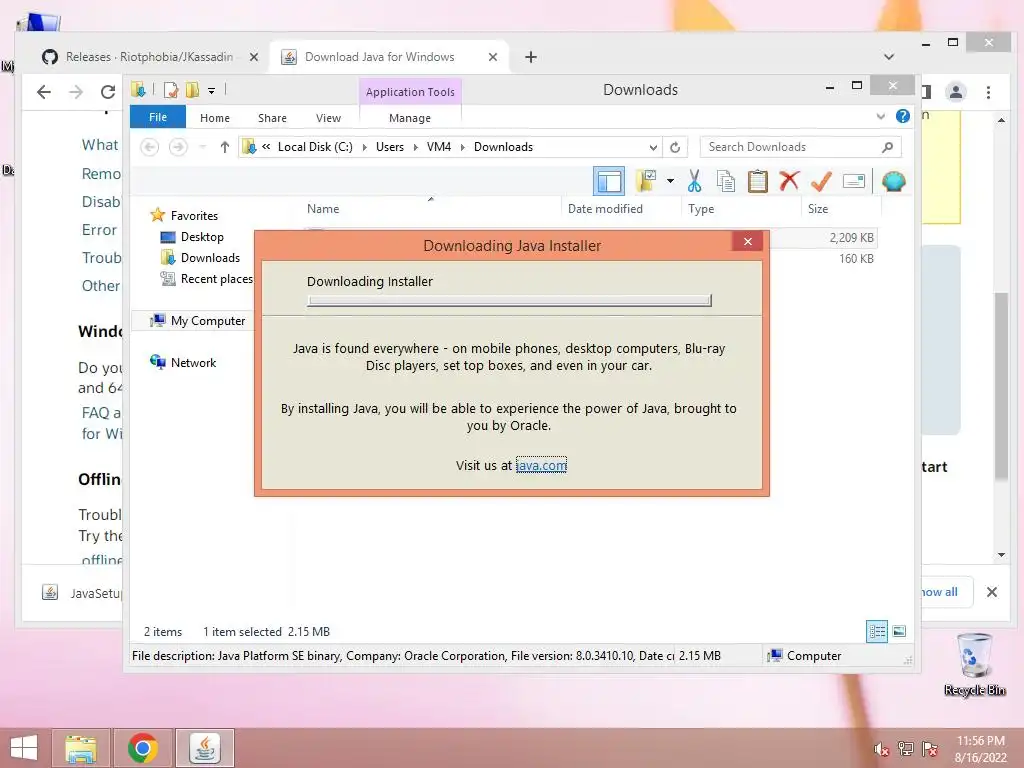Open Chrome's three-dot menu
Screen dimensions: 1024x768
point(989,92)
